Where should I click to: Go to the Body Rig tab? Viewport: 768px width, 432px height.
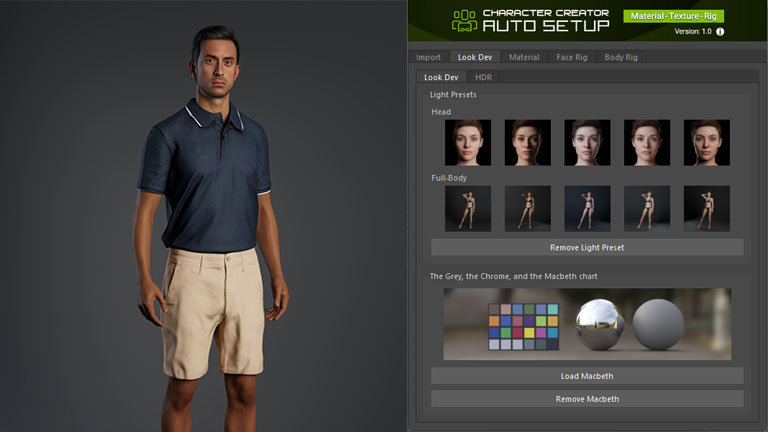tap(621, 57)
